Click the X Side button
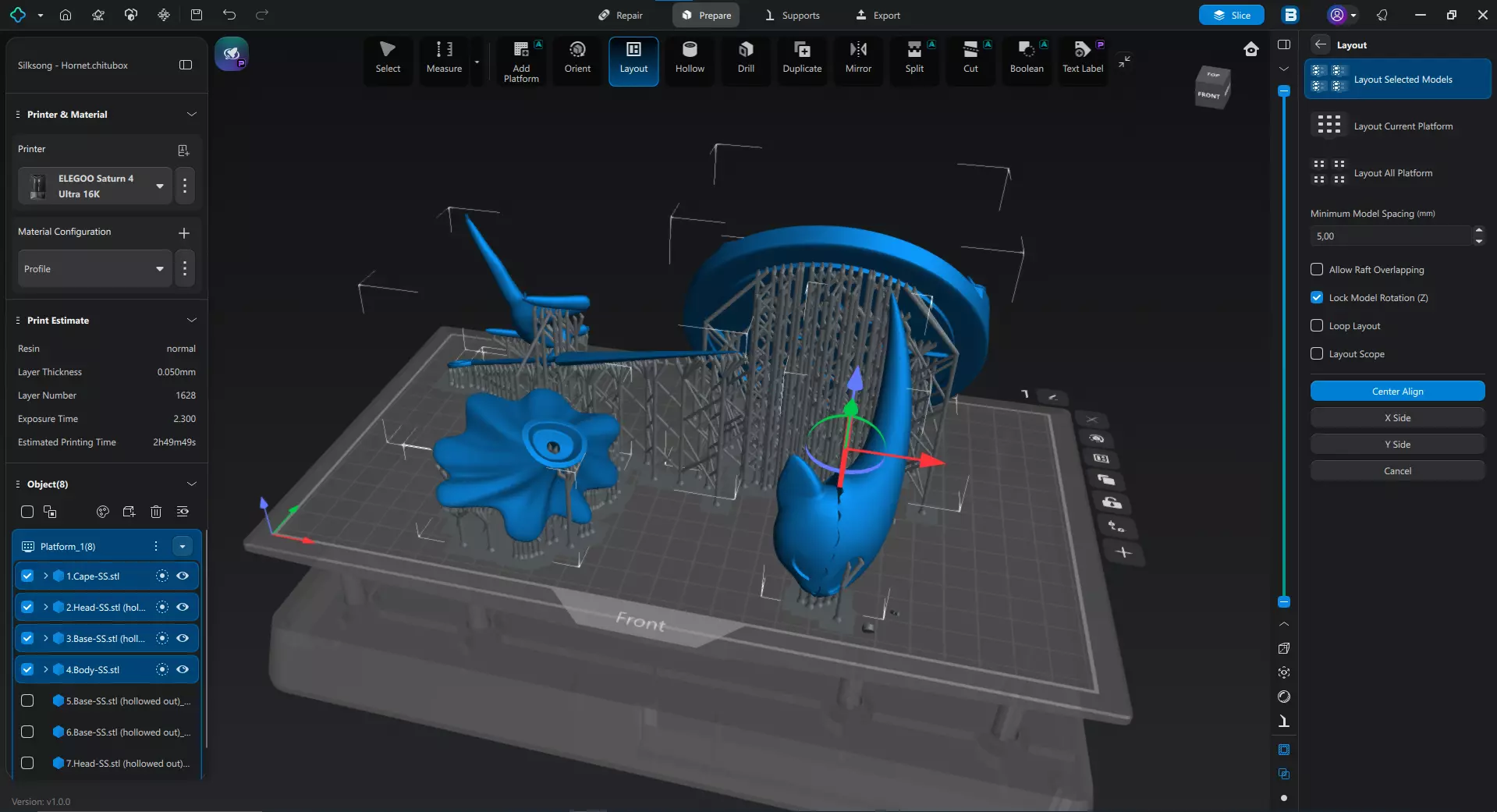 pos(1397,417)
